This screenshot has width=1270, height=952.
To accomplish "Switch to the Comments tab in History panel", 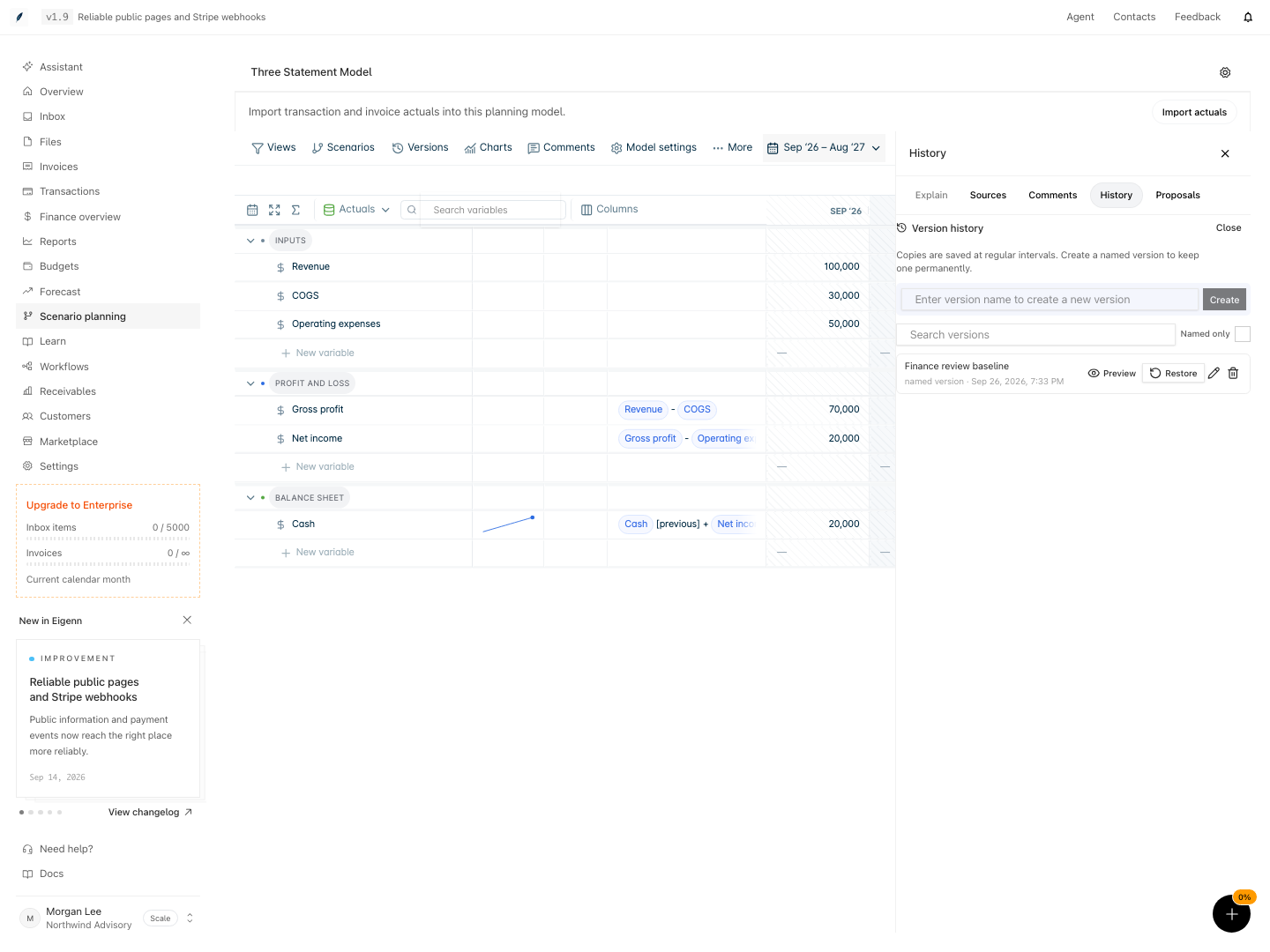I will [x=1052, y=195].
